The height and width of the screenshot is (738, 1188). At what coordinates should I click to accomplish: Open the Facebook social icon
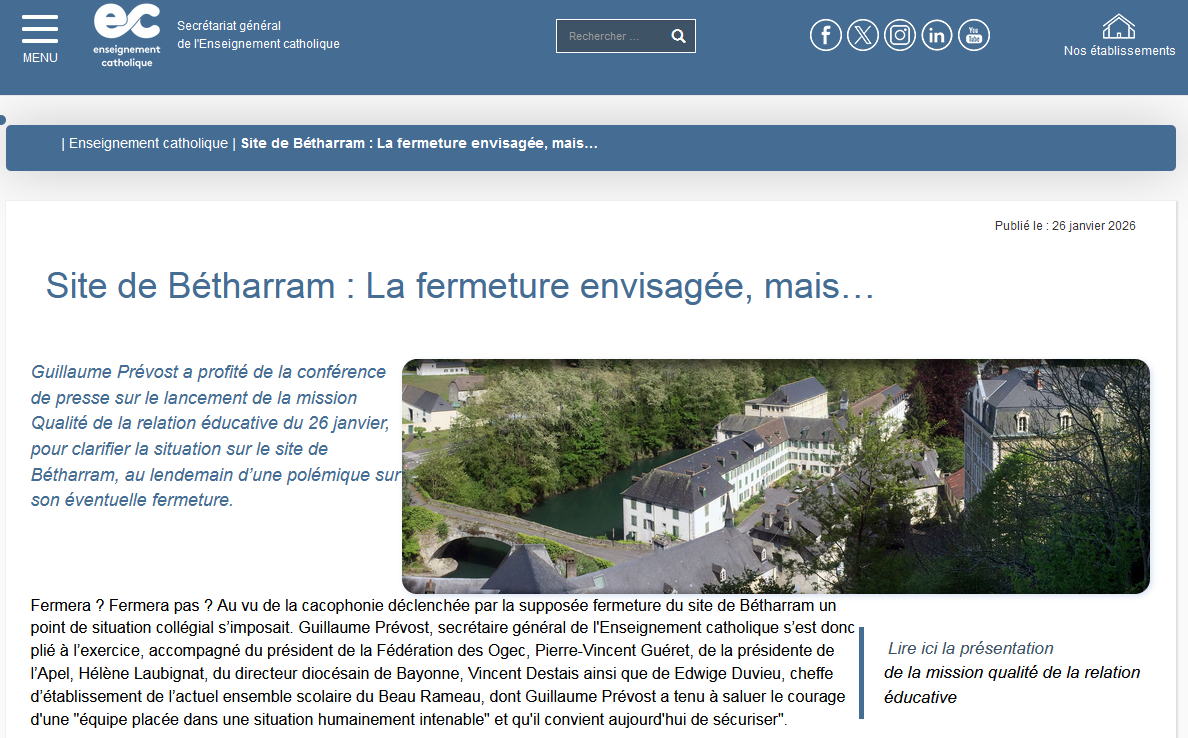[825, 36]
